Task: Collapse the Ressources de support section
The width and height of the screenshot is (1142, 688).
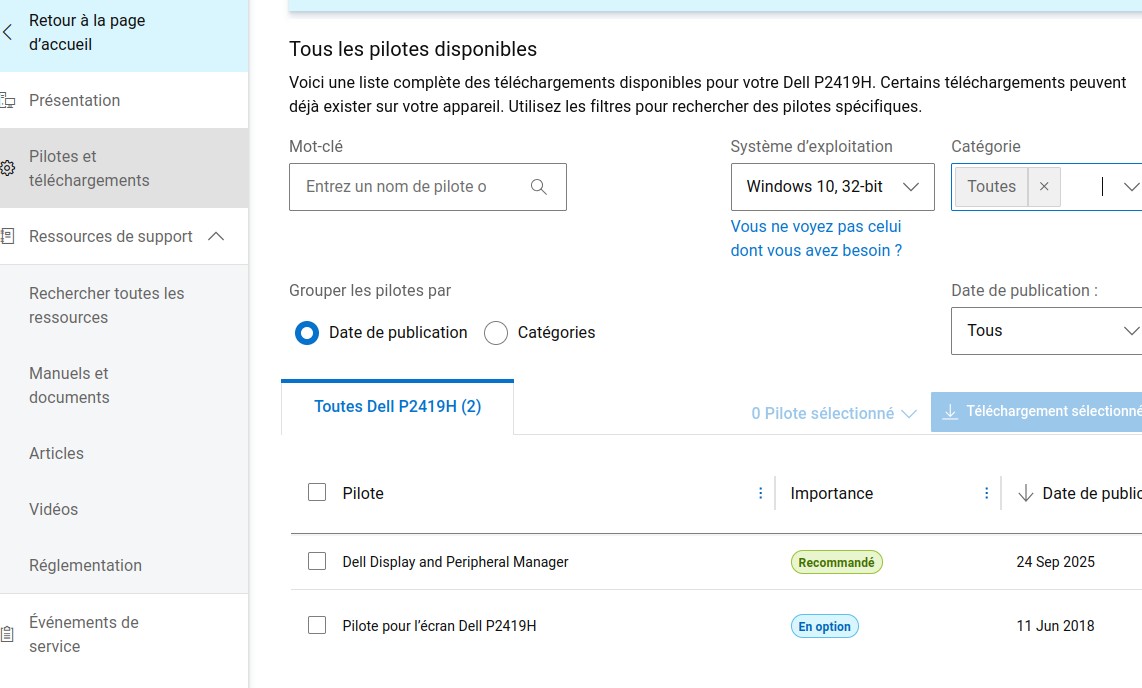Action: point(216,236)
